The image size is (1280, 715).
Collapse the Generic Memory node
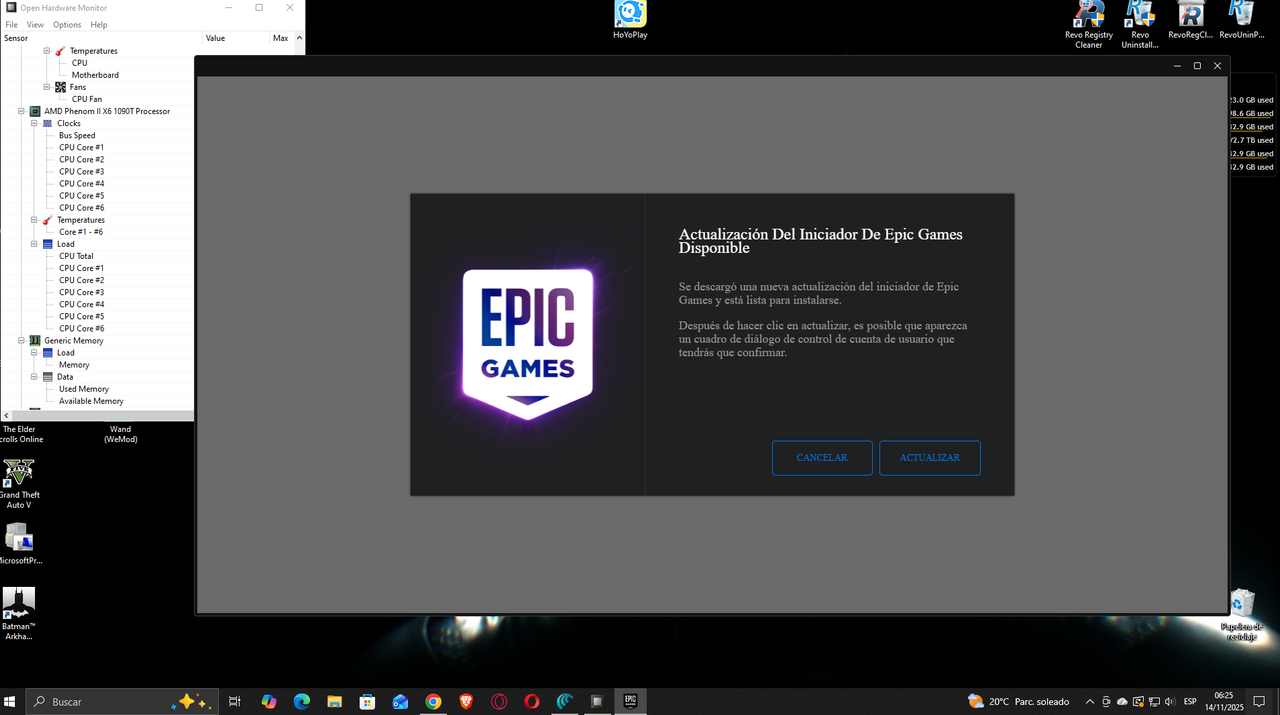[21, 340]
